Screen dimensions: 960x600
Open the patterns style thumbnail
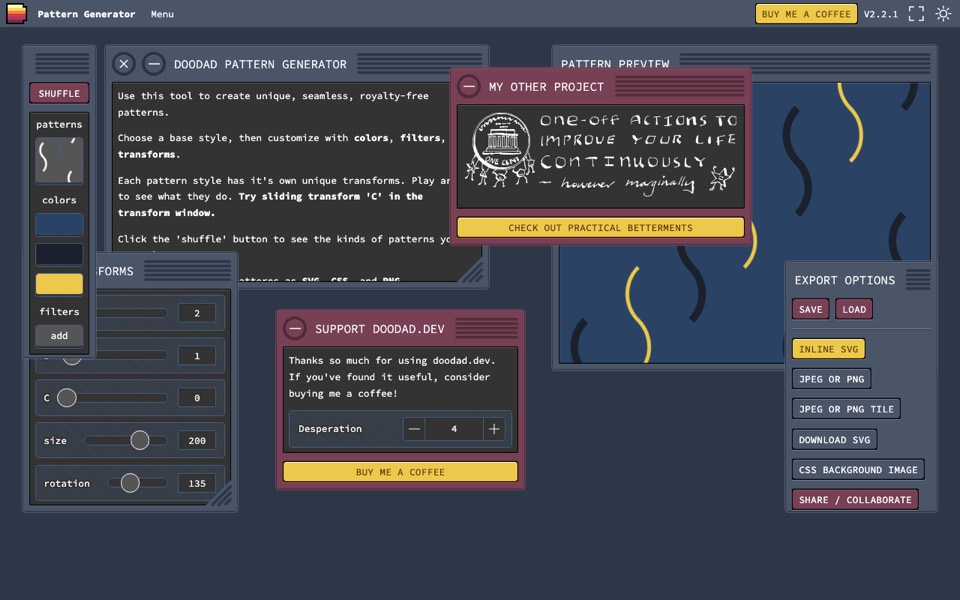point(59,160)
